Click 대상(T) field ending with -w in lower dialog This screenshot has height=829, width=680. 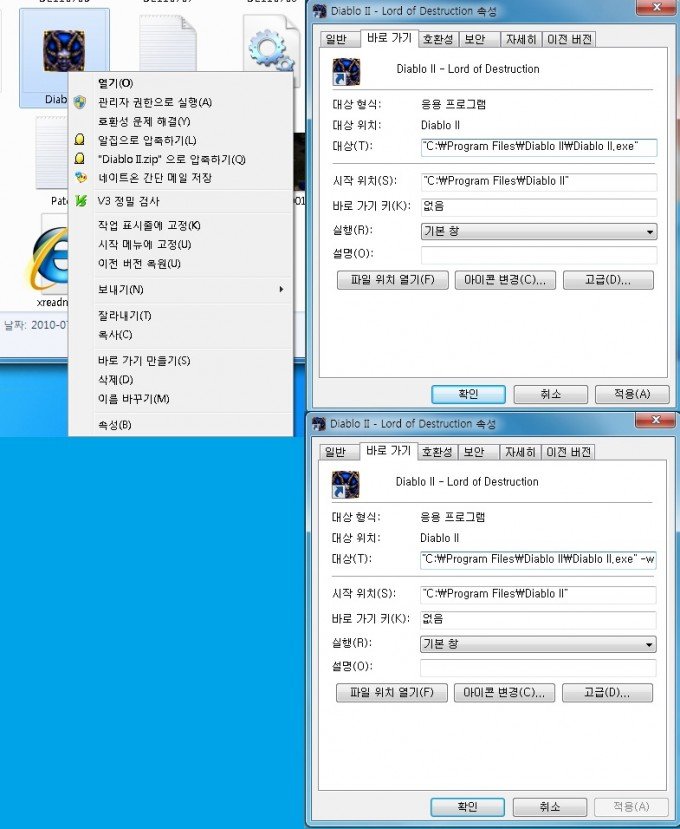(x=538, y=560)
